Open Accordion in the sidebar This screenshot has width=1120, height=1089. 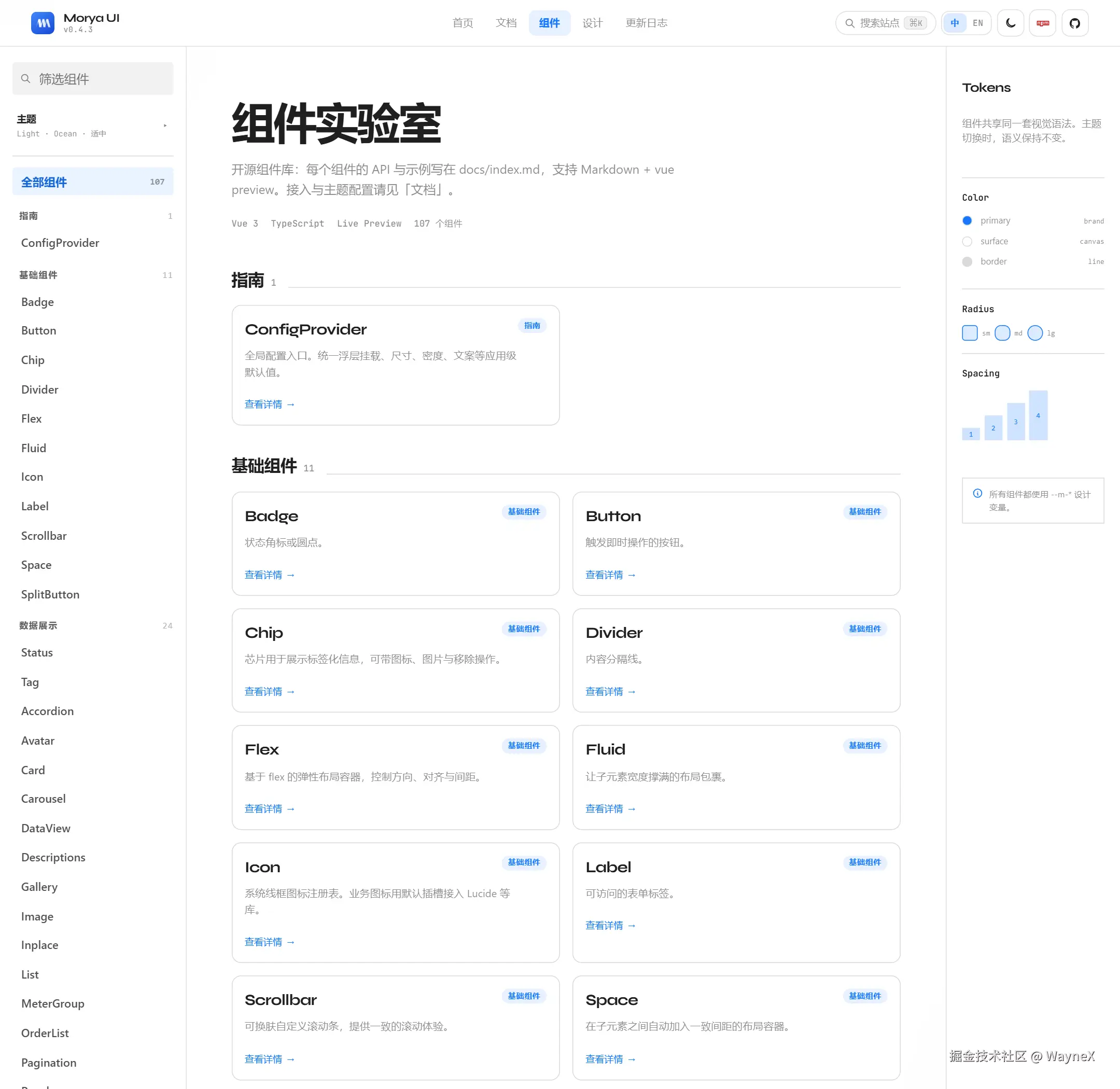tap(48, 711)
